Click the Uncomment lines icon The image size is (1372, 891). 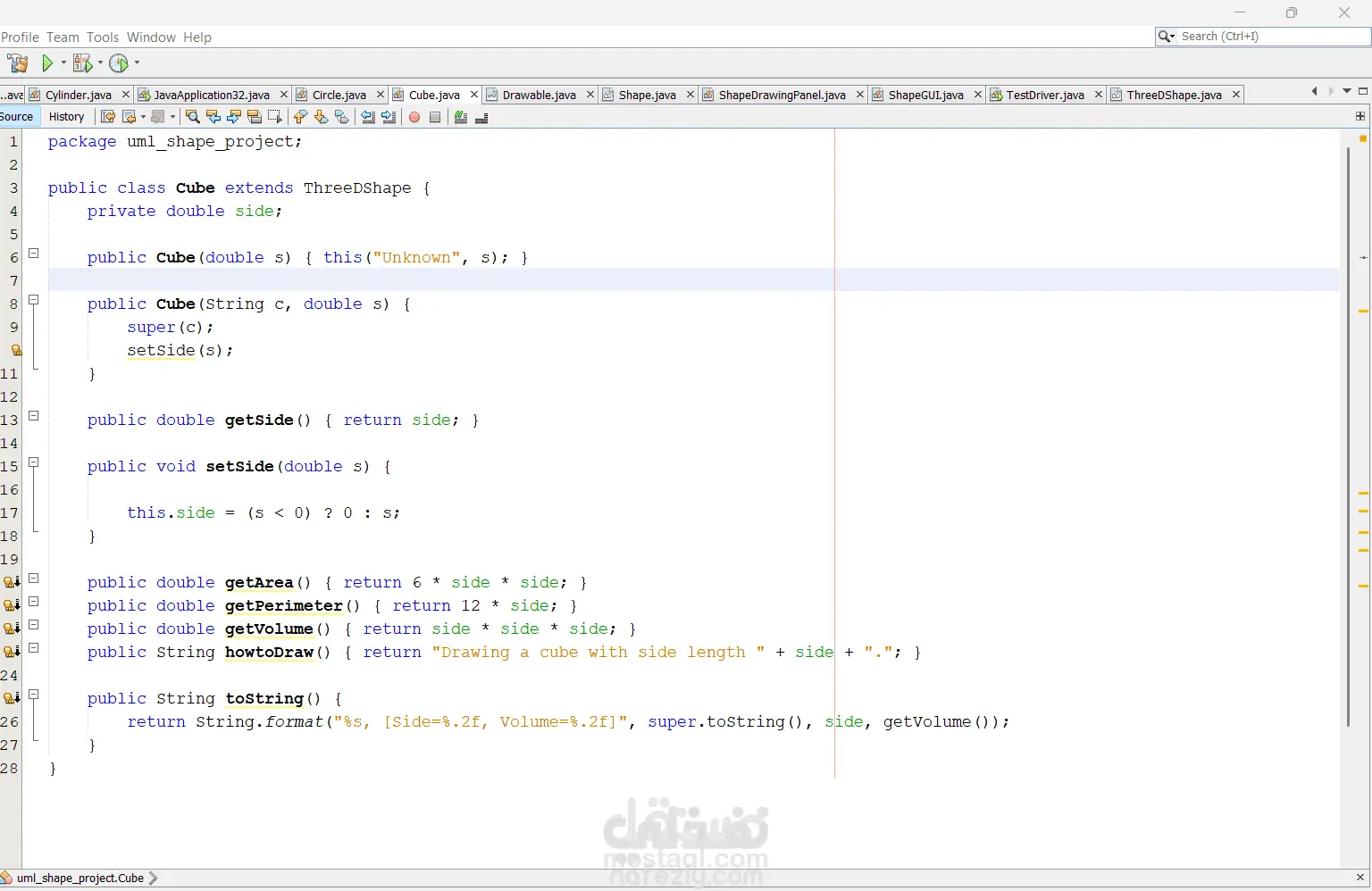pos(481,117)
